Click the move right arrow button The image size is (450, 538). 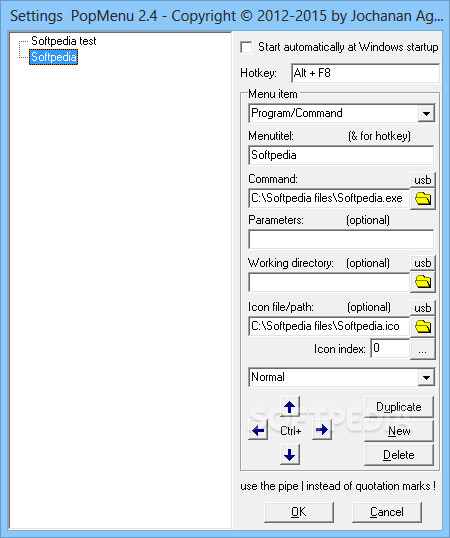coord(322,430)
